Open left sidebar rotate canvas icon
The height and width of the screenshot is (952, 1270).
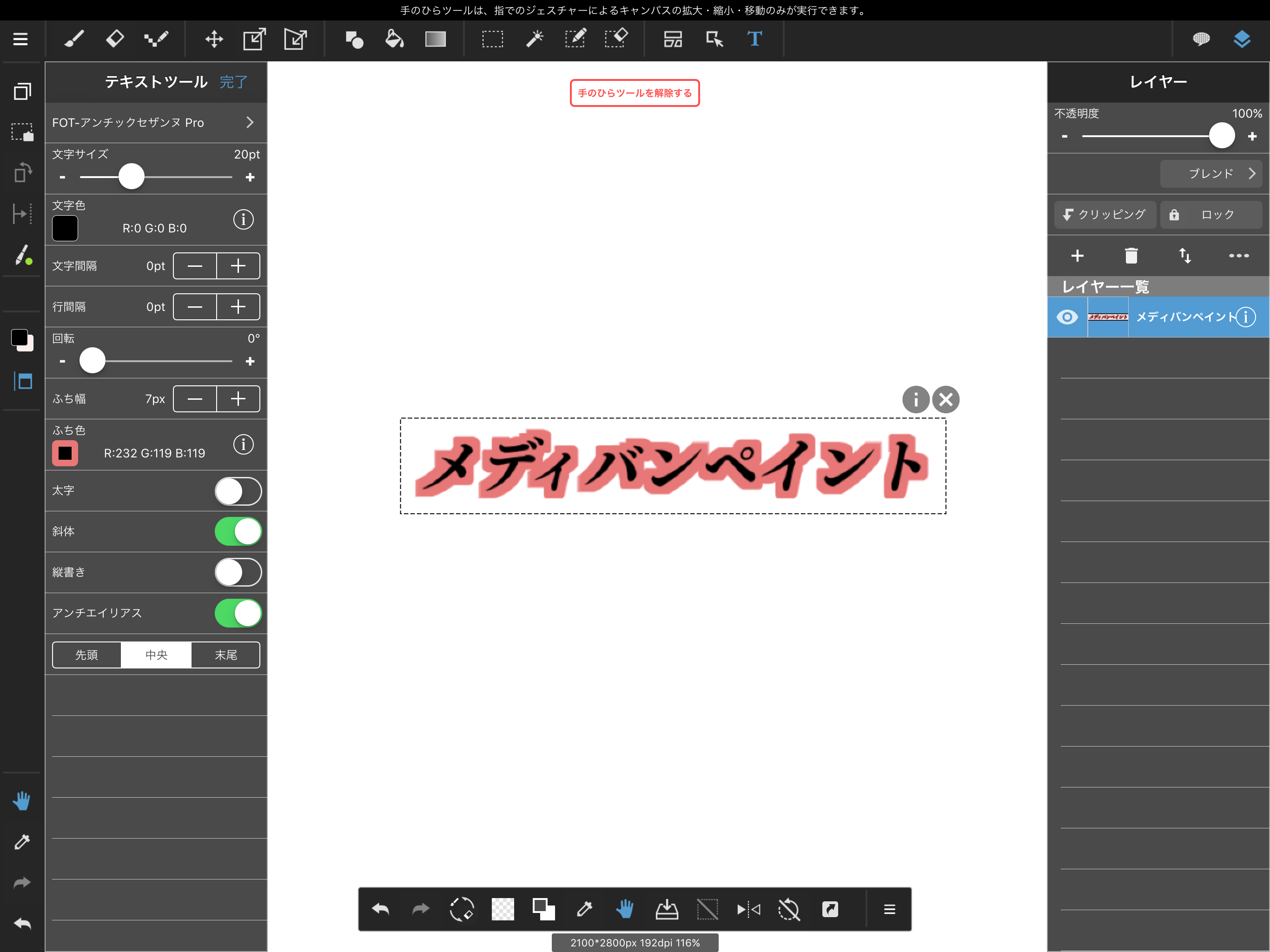(x=22, y=172)
